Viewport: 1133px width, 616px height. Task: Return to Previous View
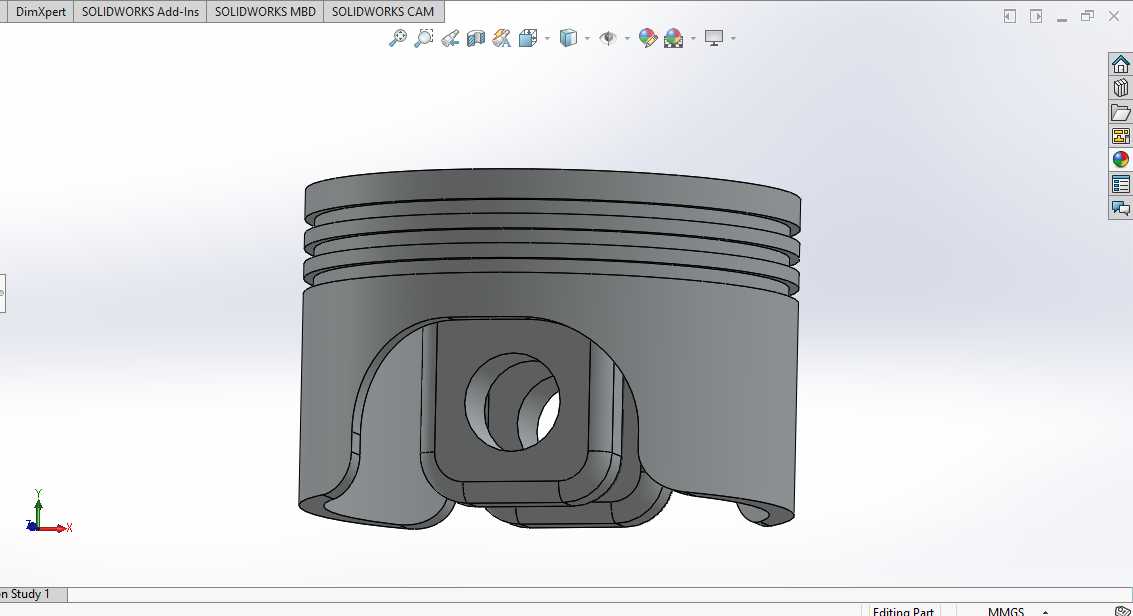(x=450, y=38)
